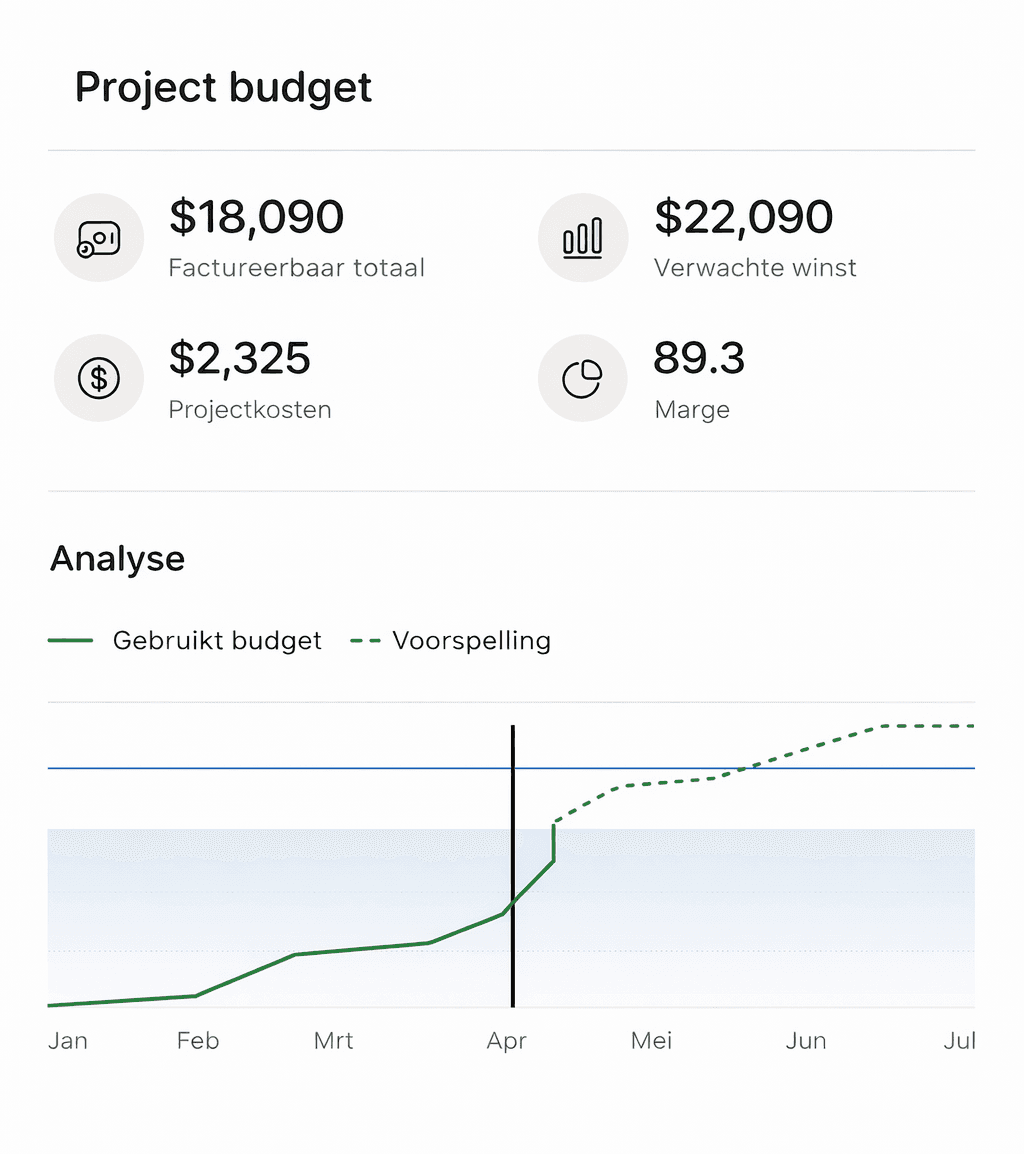This screenshot has width=1024, height=1154.
Task: Click the pie chart icon beside Marge
Action: (x=583, y=378)
